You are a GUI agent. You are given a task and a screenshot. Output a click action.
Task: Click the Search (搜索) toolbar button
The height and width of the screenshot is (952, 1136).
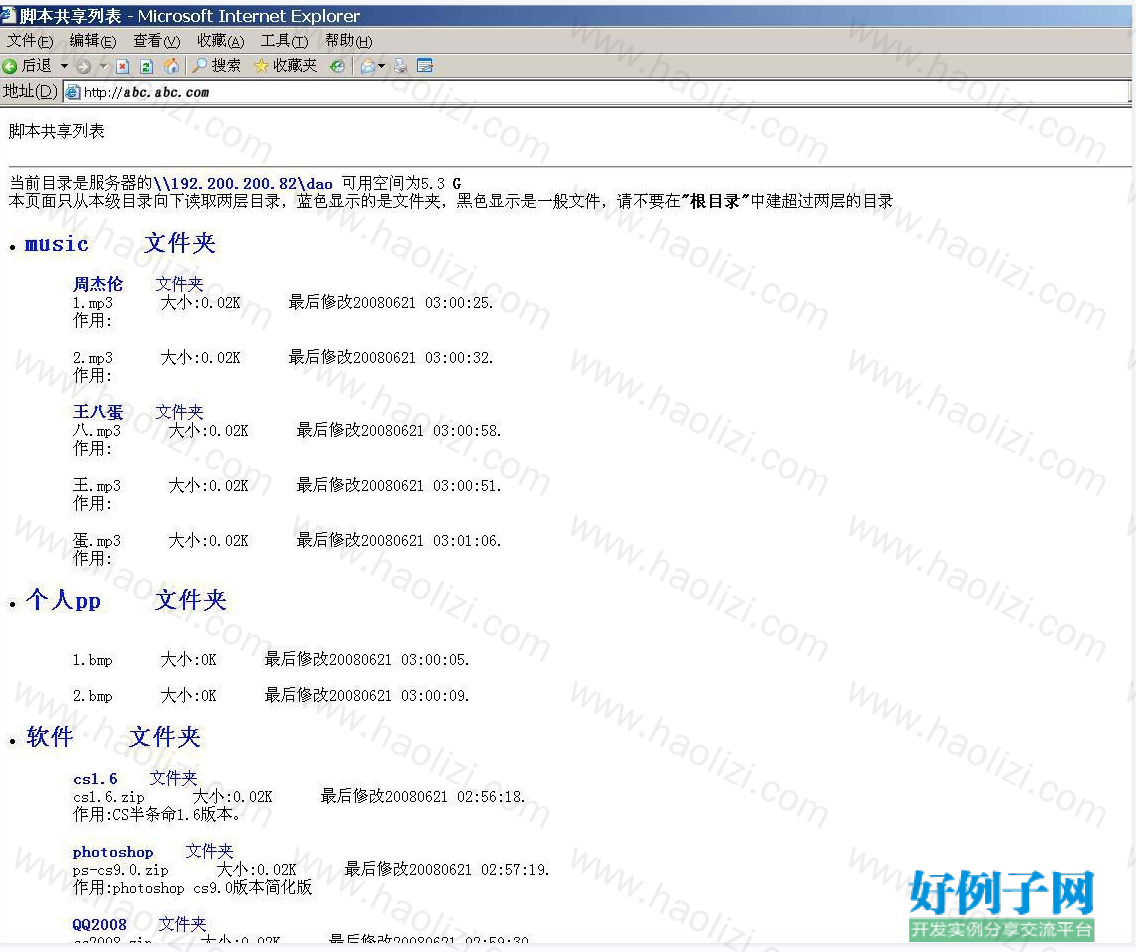(x=217, y=66)
